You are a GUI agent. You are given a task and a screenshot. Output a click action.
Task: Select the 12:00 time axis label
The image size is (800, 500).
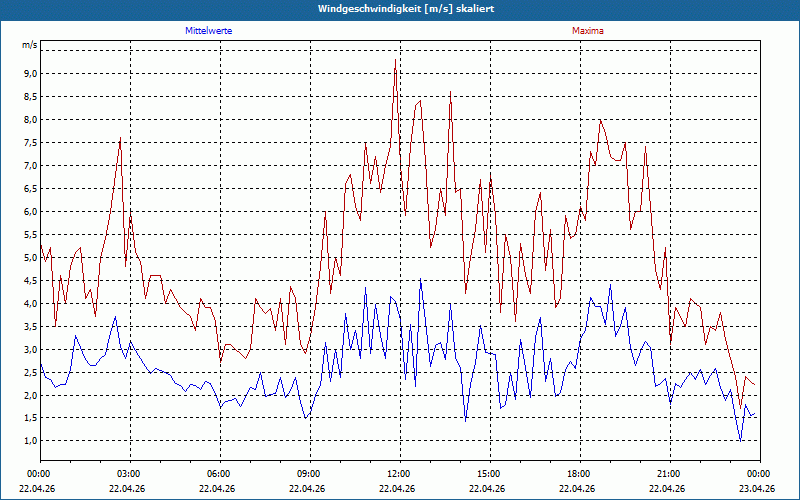(x=400, y=474)
